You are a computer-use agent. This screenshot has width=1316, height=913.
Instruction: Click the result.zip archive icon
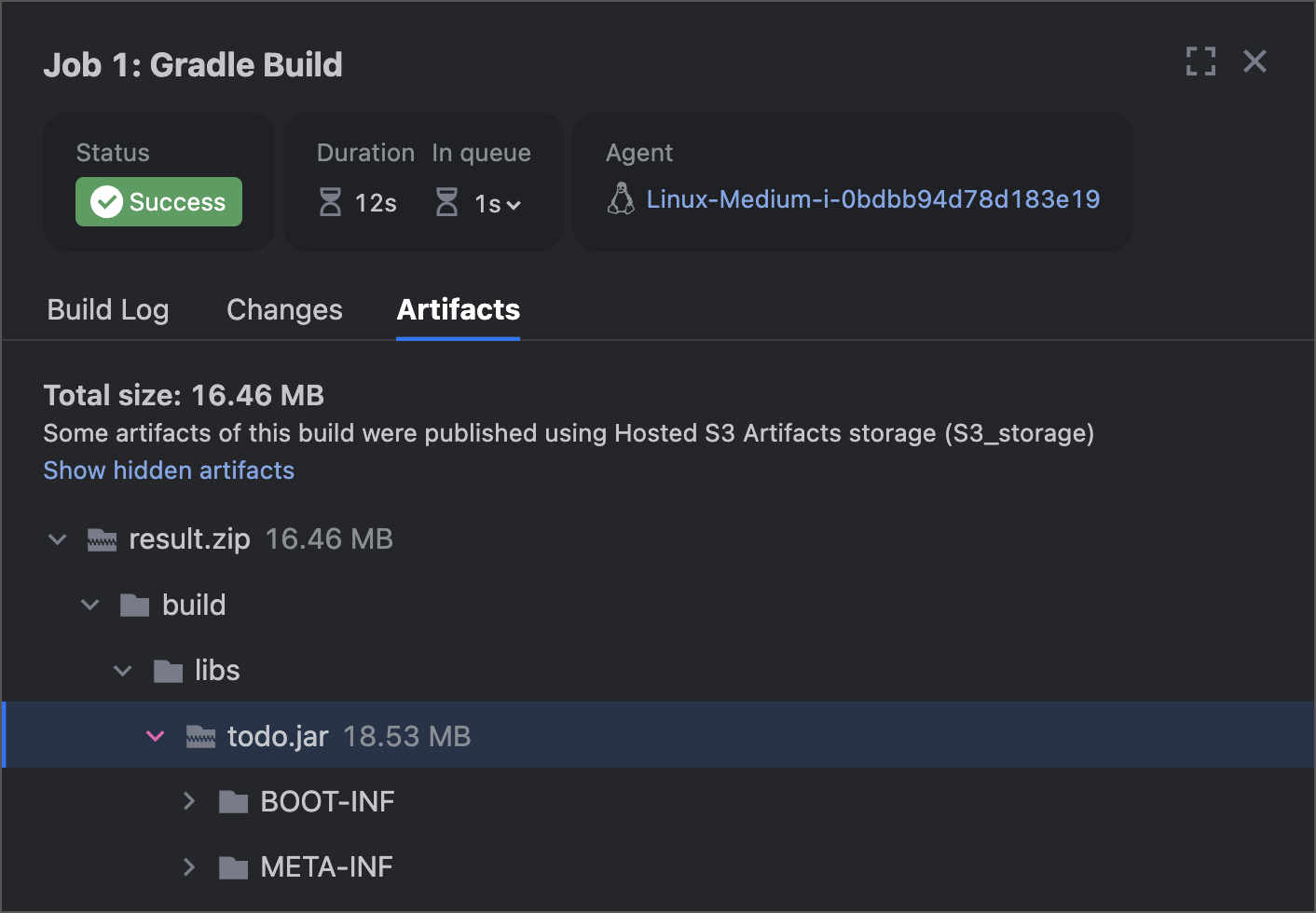[x=102, y=539]
